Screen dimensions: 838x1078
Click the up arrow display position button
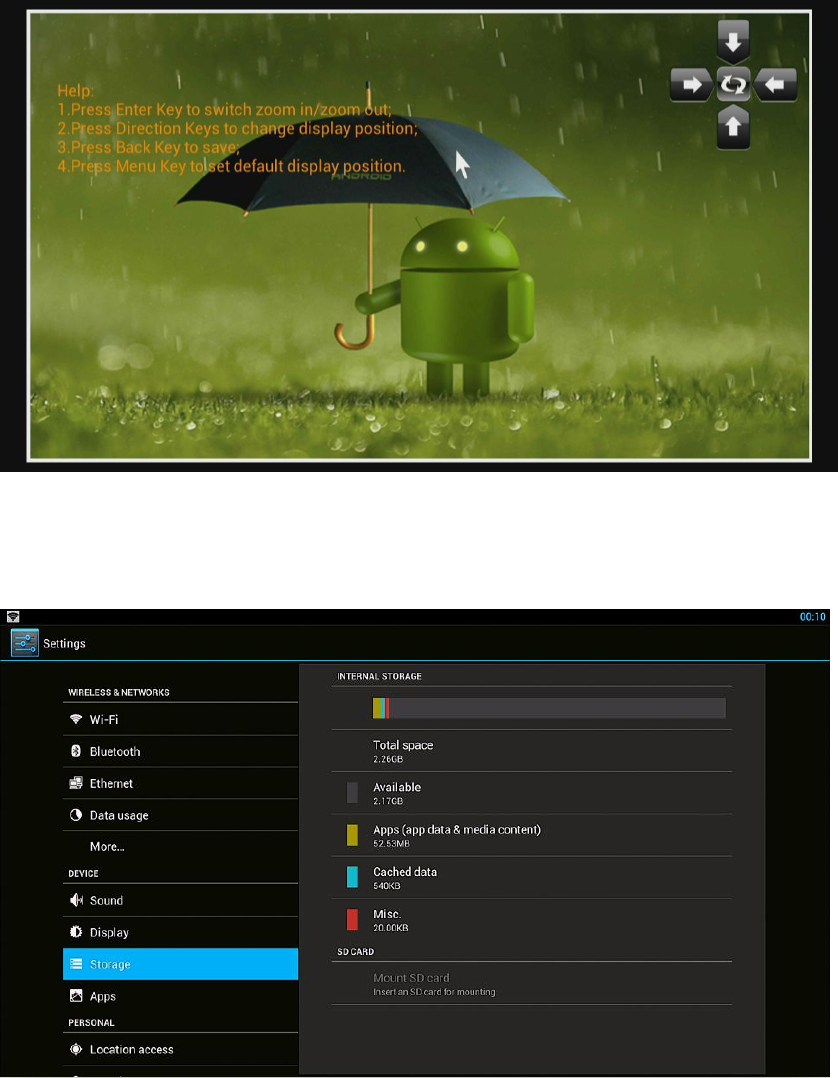(733, 126)
